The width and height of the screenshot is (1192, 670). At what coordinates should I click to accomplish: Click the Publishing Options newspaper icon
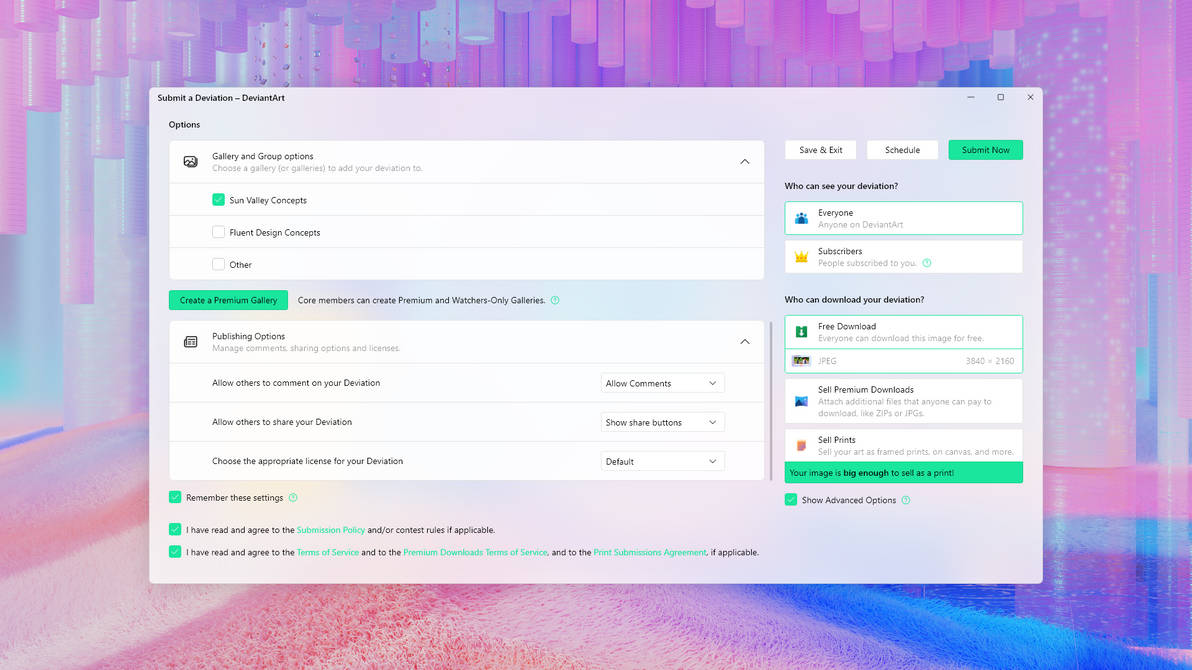coord(190,341)
